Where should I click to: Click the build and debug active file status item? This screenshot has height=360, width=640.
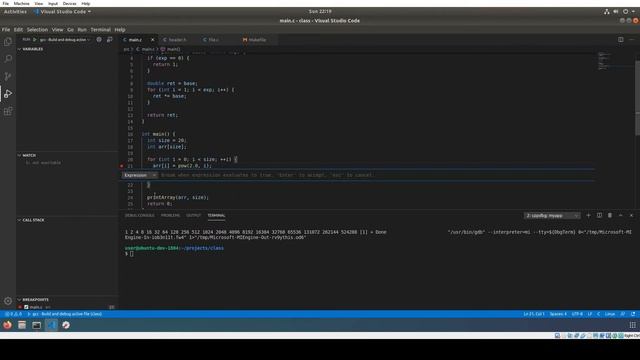[64, 314]
